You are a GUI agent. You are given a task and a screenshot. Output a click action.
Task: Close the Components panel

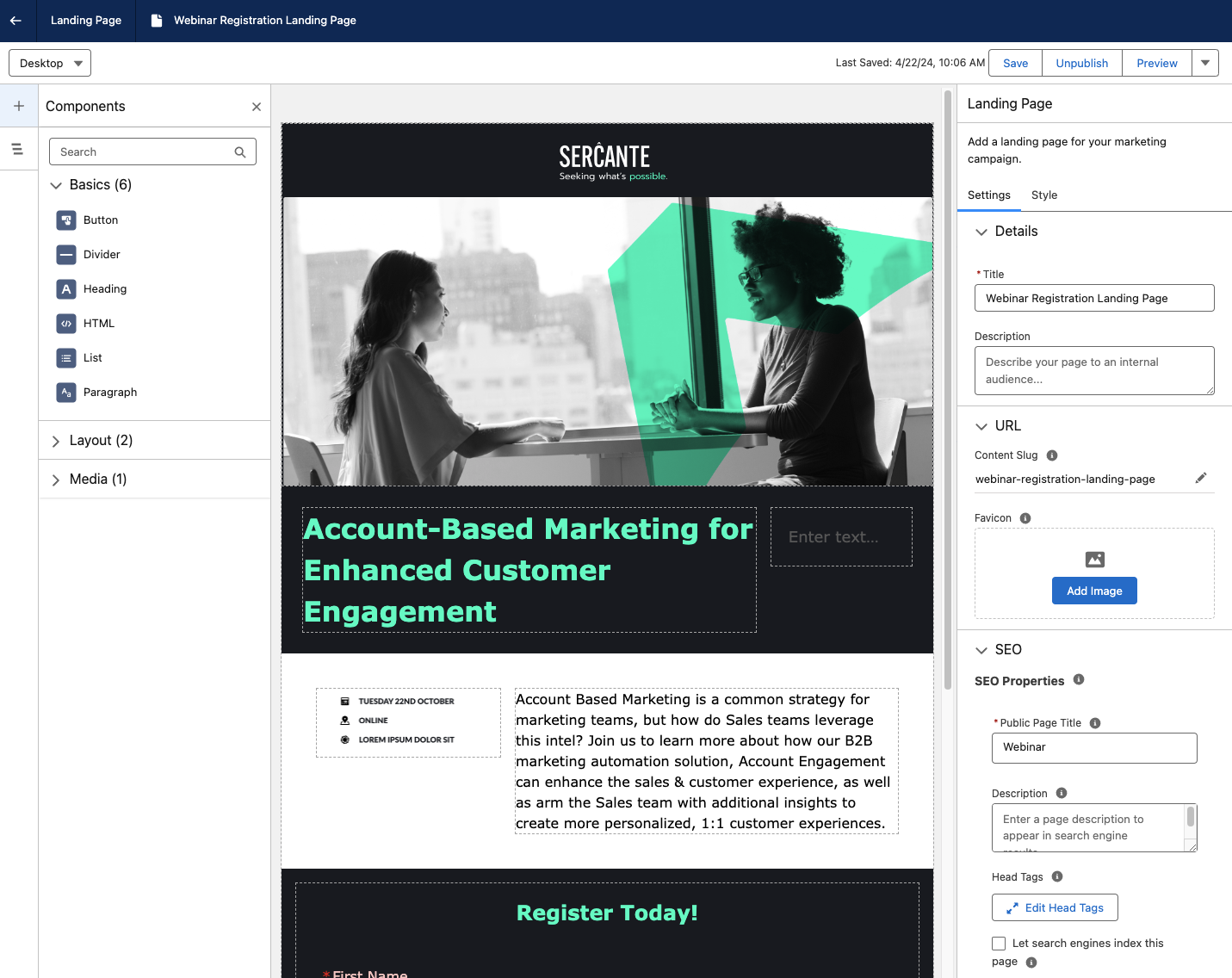[257, 107]
